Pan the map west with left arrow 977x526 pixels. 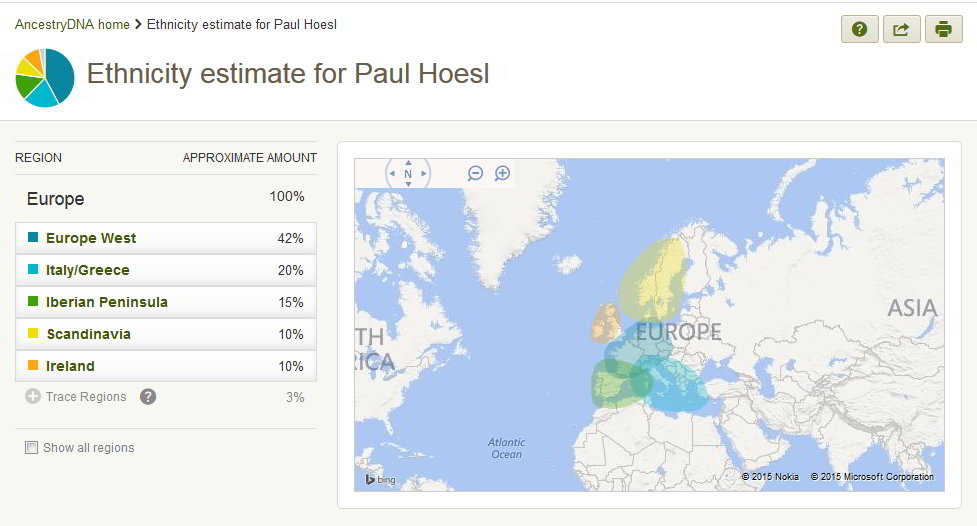[392, 174]
